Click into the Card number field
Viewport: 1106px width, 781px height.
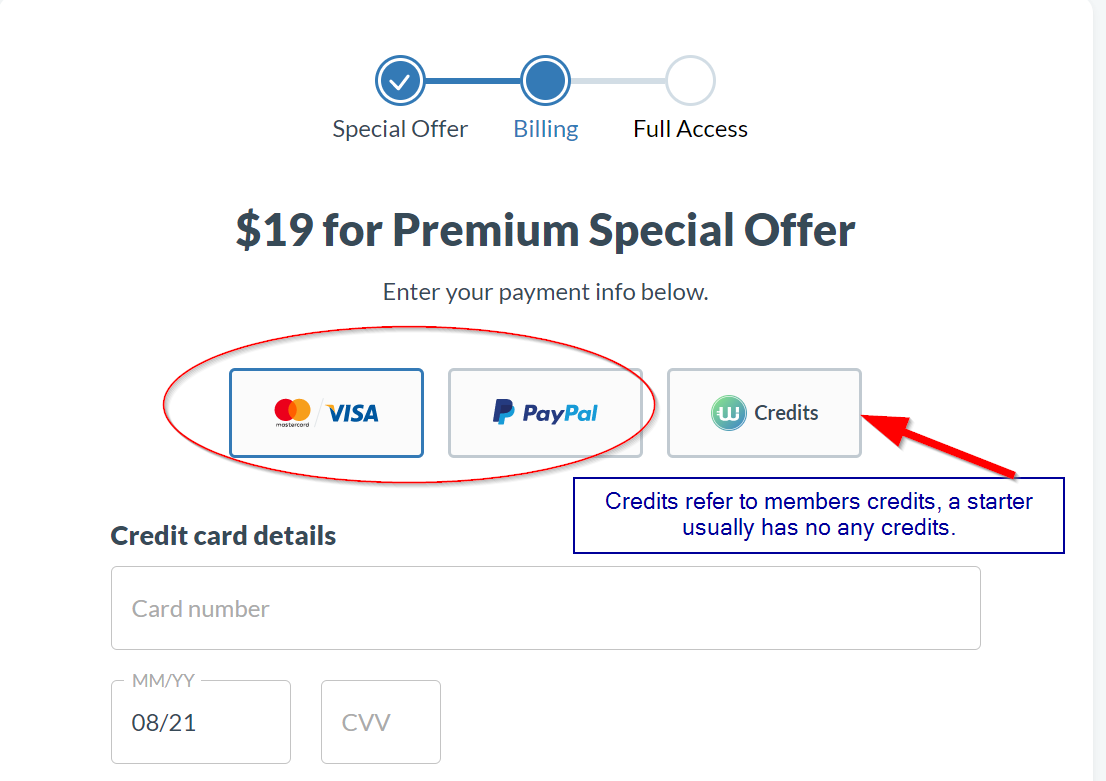click(x=545, y=608)
